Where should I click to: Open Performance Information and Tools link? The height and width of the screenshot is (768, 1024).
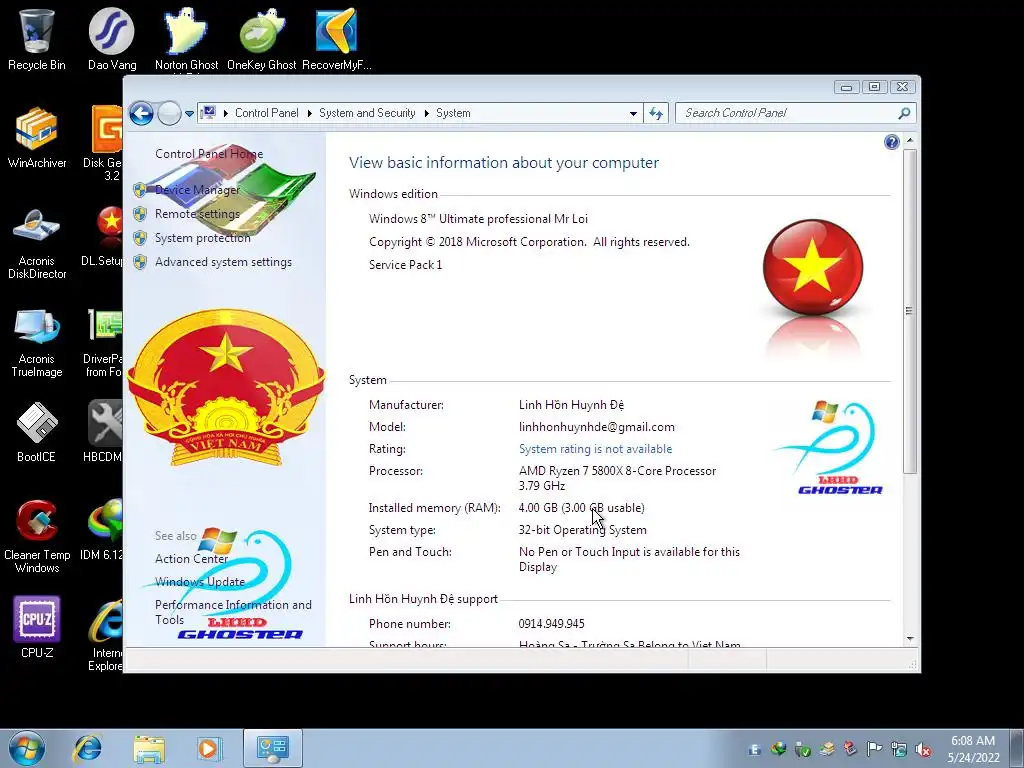coord(233,612)
